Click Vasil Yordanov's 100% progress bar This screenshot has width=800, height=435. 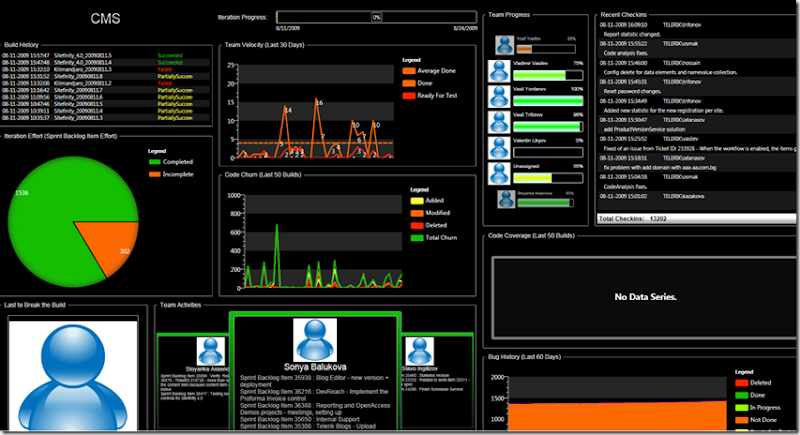pos(547,101)
